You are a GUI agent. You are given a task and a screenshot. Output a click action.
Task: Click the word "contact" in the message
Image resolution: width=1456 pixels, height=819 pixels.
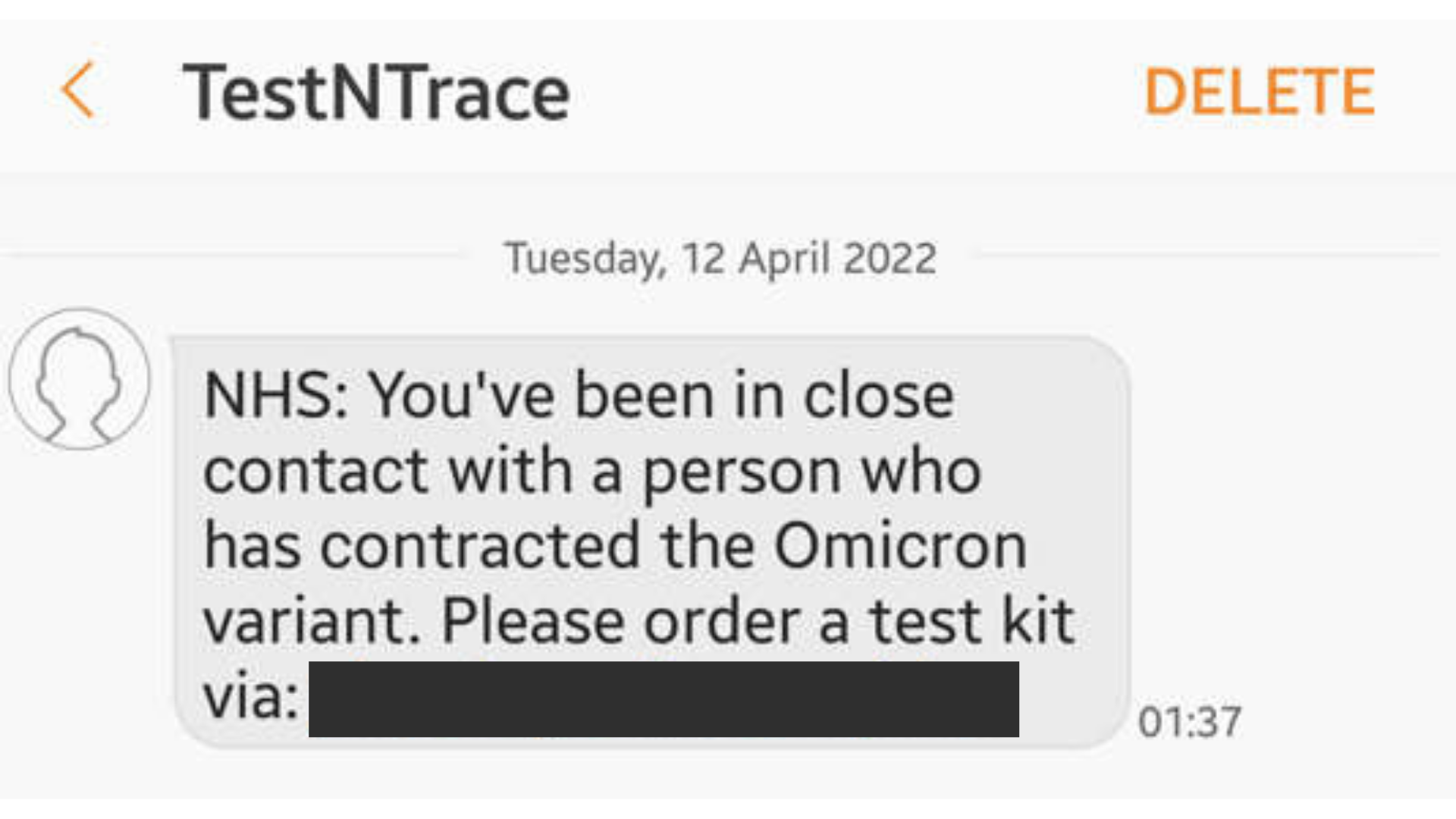pyautogui.click(x=315, y=472)
